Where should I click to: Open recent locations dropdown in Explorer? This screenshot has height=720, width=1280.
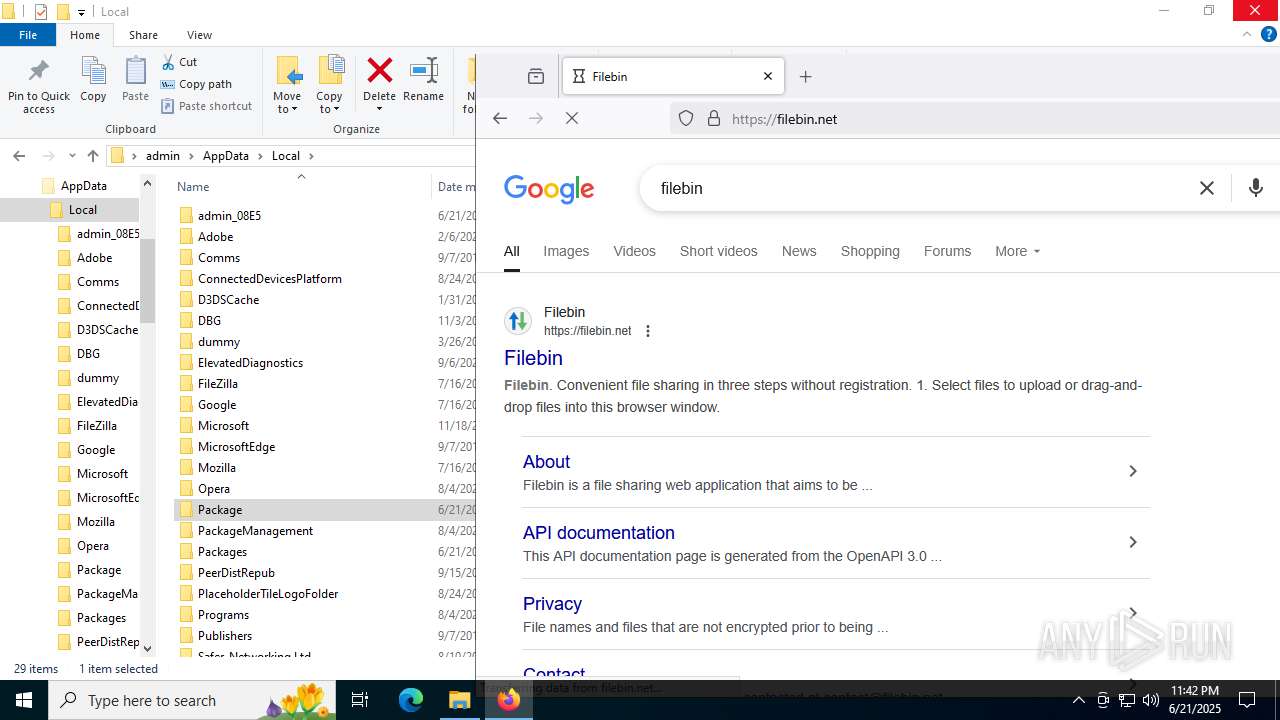(x=72, y=156)
